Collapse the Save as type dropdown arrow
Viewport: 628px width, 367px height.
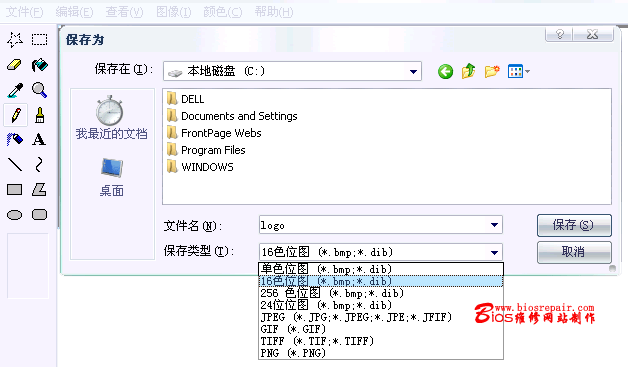(x=494, y=252)
